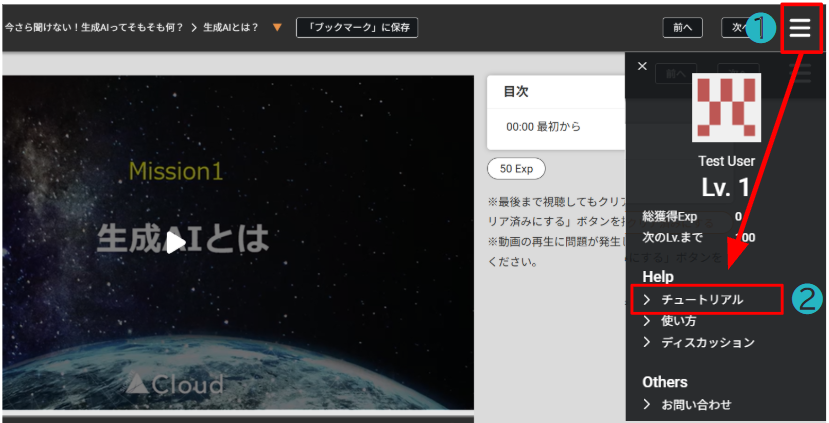This screenshot has width=829, height=423.
Task: Click the 次のLv.まで label
Action: (672, 237)
